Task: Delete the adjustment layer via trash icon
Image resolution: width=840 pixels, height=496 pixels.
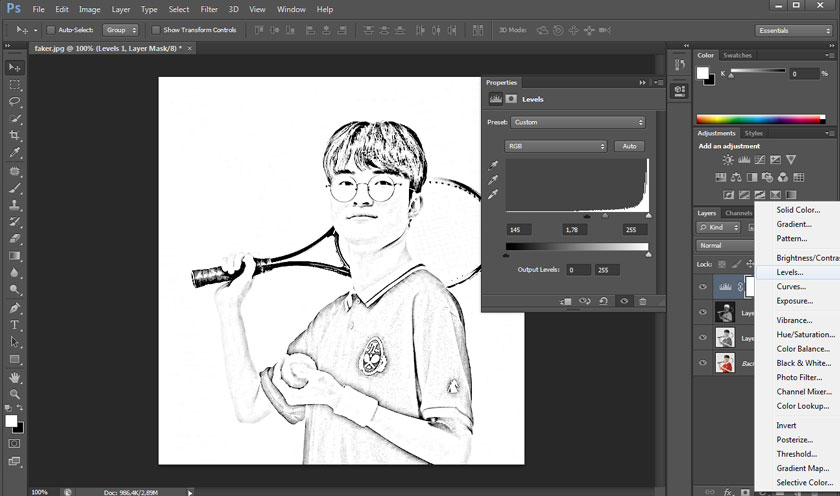Action: (x=642, y=301)
